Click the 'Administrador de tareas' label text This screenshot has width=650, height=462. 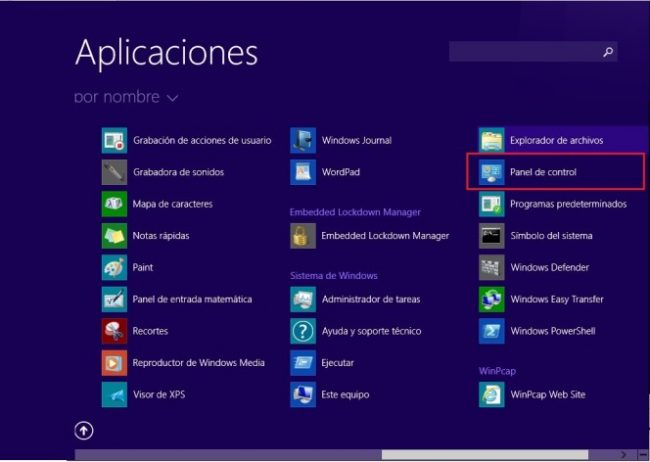pos(371,299)
